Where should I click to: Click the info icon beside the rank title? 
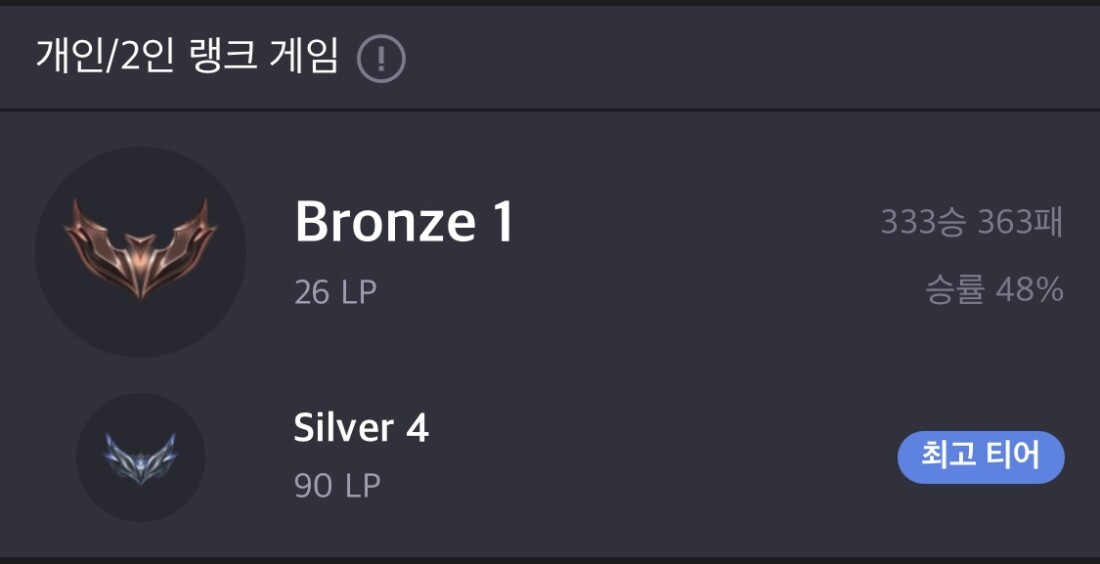(x=381, y=58)
